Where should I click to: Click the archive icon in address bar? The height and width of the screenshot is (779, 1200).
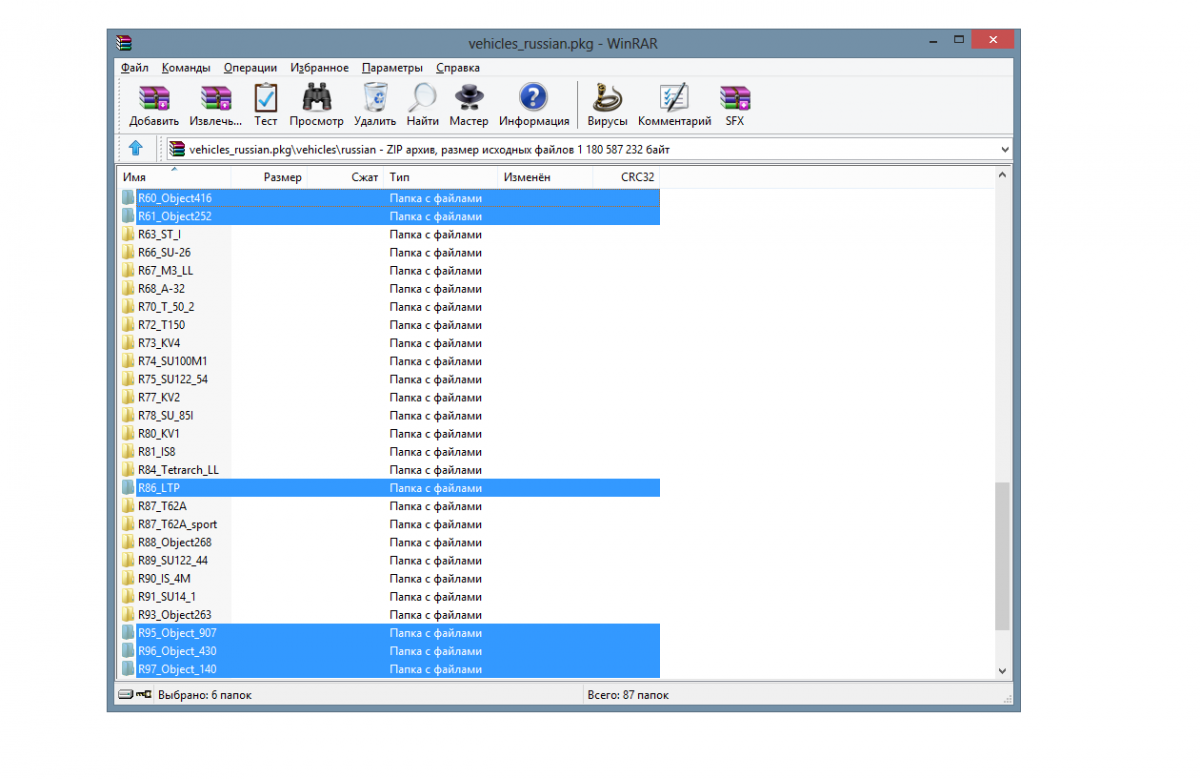coord(177,149)
